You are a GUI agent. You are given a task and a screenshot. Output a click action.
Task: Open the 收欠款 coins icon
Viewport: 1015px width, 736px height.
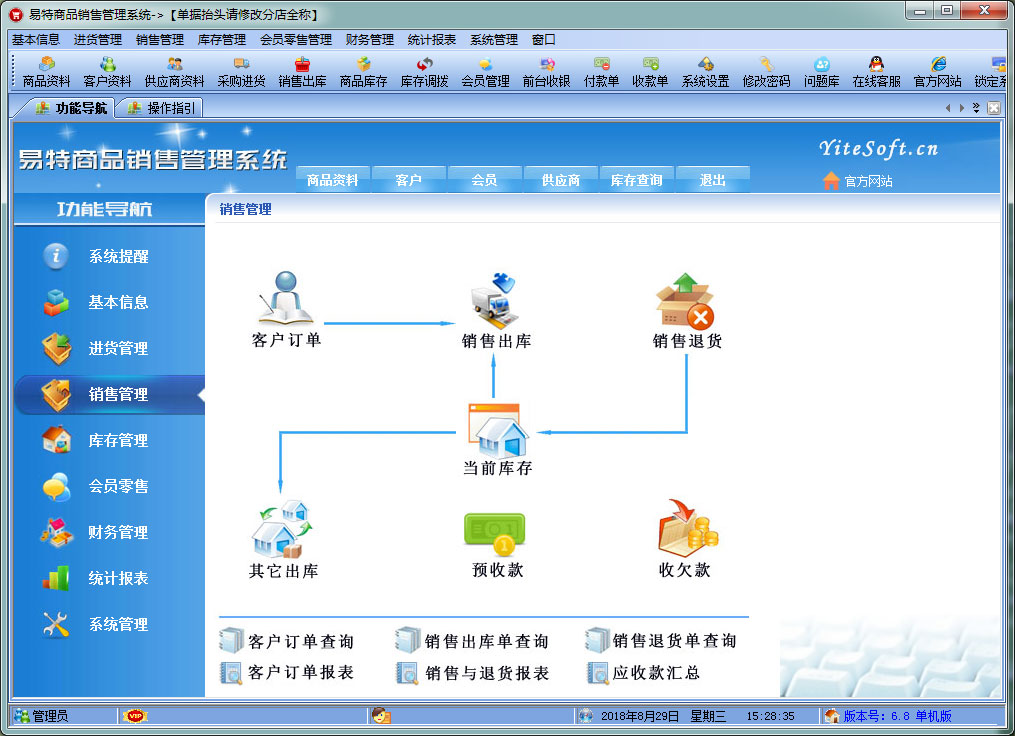point(685,539)
